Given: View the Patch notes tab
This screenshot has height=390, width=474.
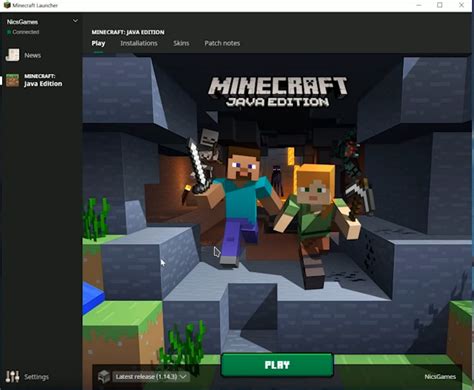Looking at the screenshot, I should tap(222, 43).
